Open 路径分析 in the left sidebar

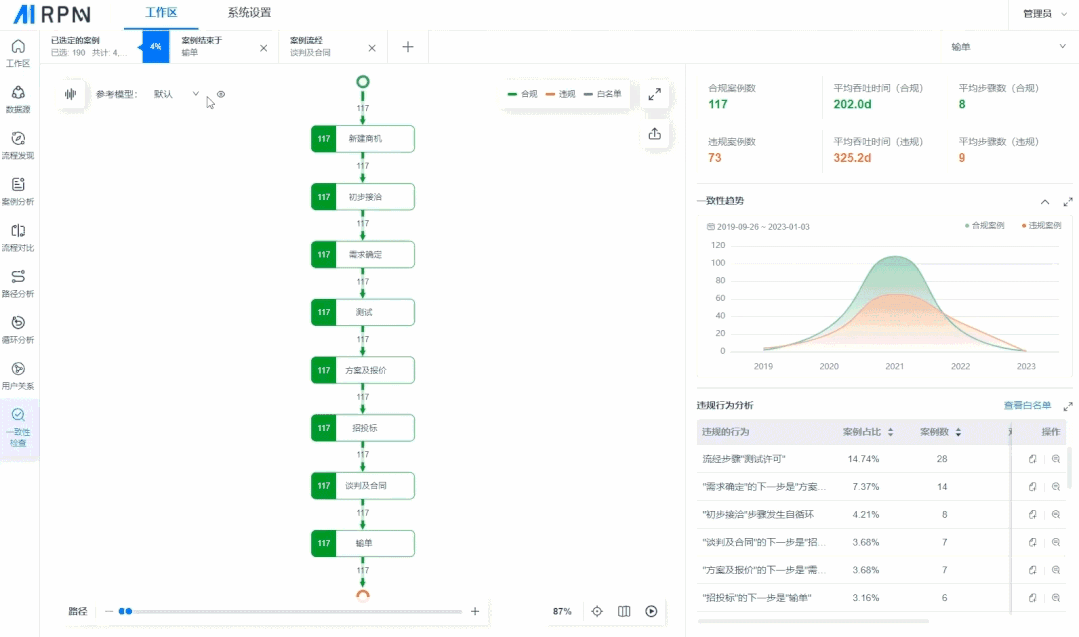click(18, 283)
